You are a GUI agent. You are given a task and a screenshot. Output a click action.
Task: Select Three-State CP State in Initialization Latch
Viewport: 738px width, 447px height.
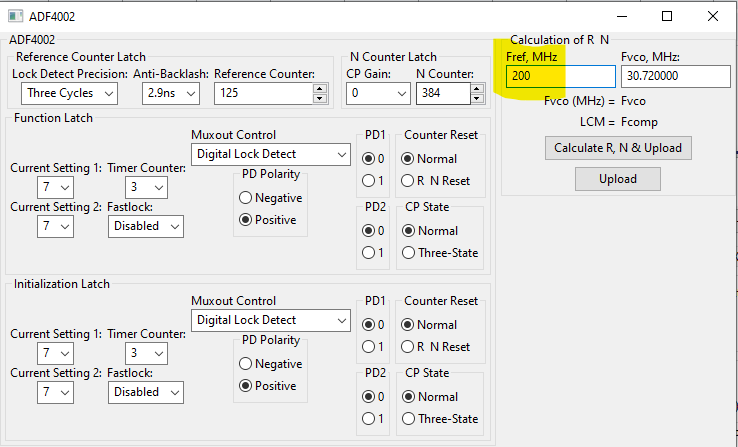[x=440, y=419]
